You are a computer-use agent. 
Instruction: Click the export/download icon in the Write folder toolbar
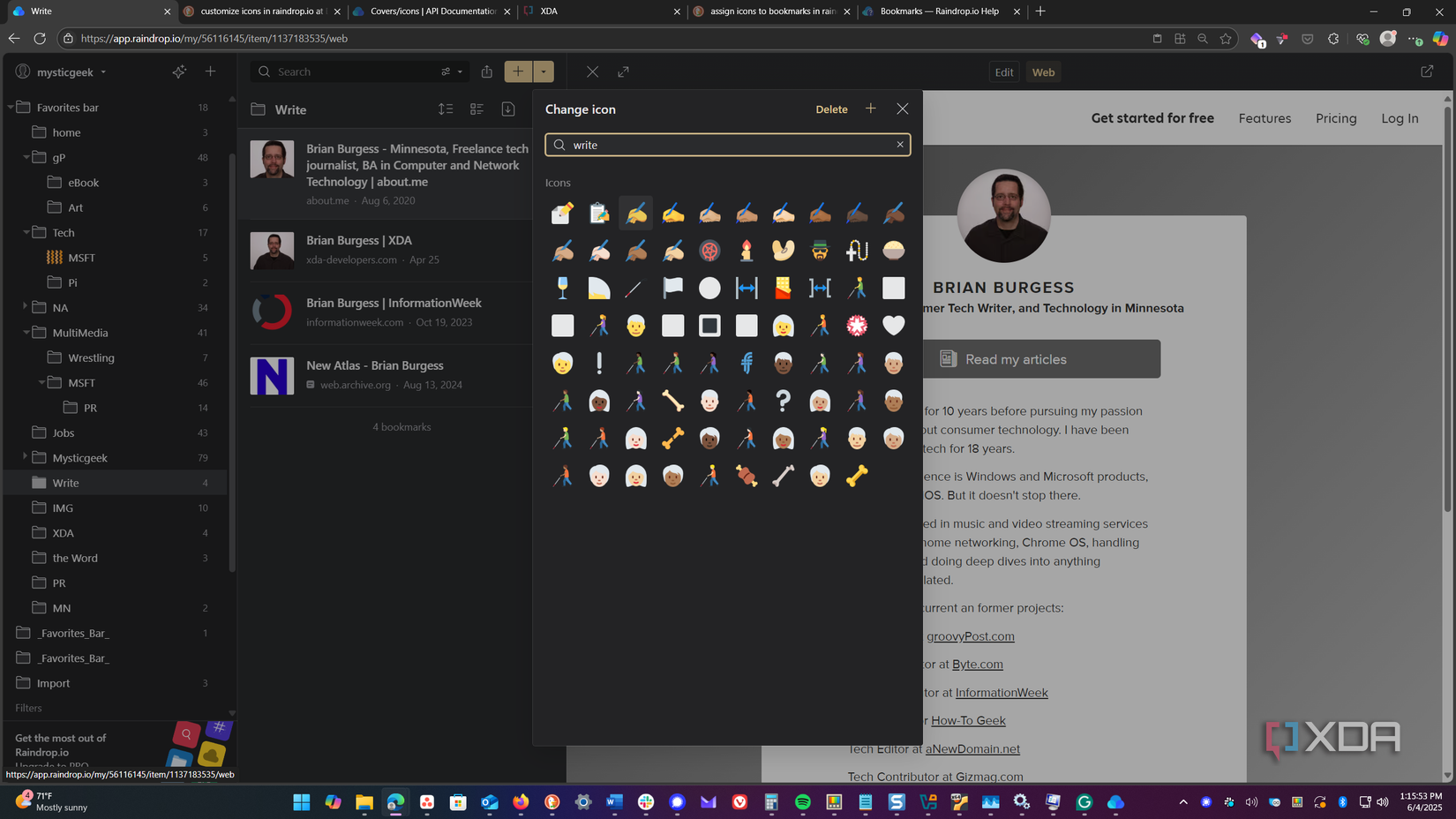click(x=508, y=109)
